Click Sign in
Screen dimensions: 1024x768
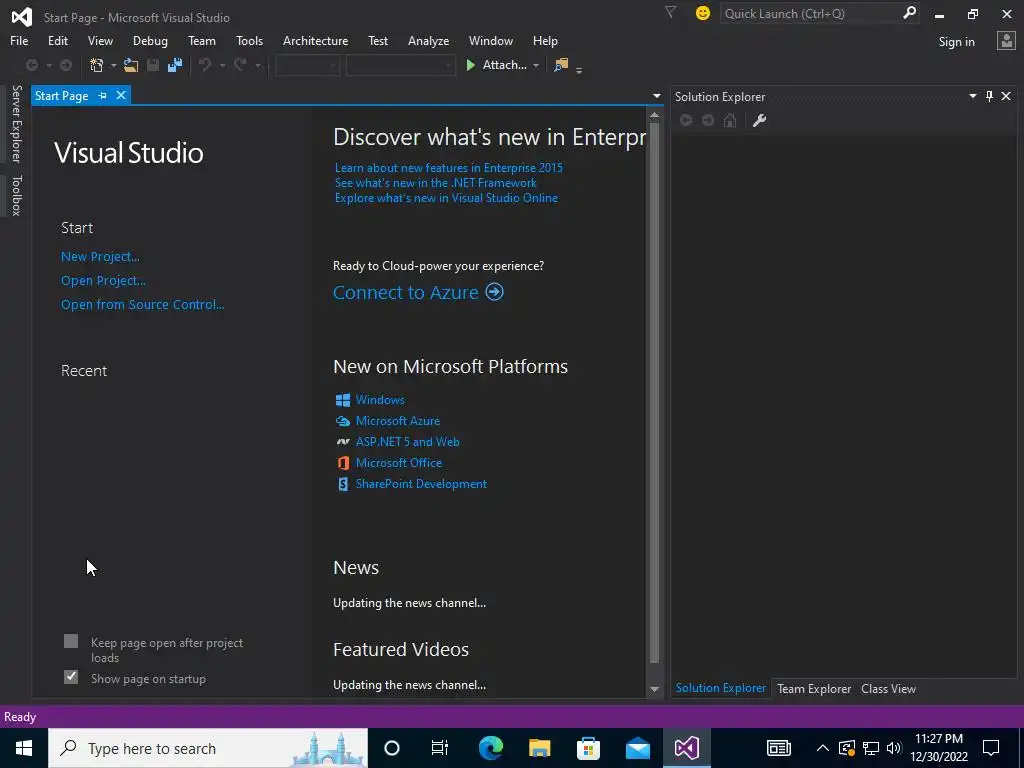[956, 42]
